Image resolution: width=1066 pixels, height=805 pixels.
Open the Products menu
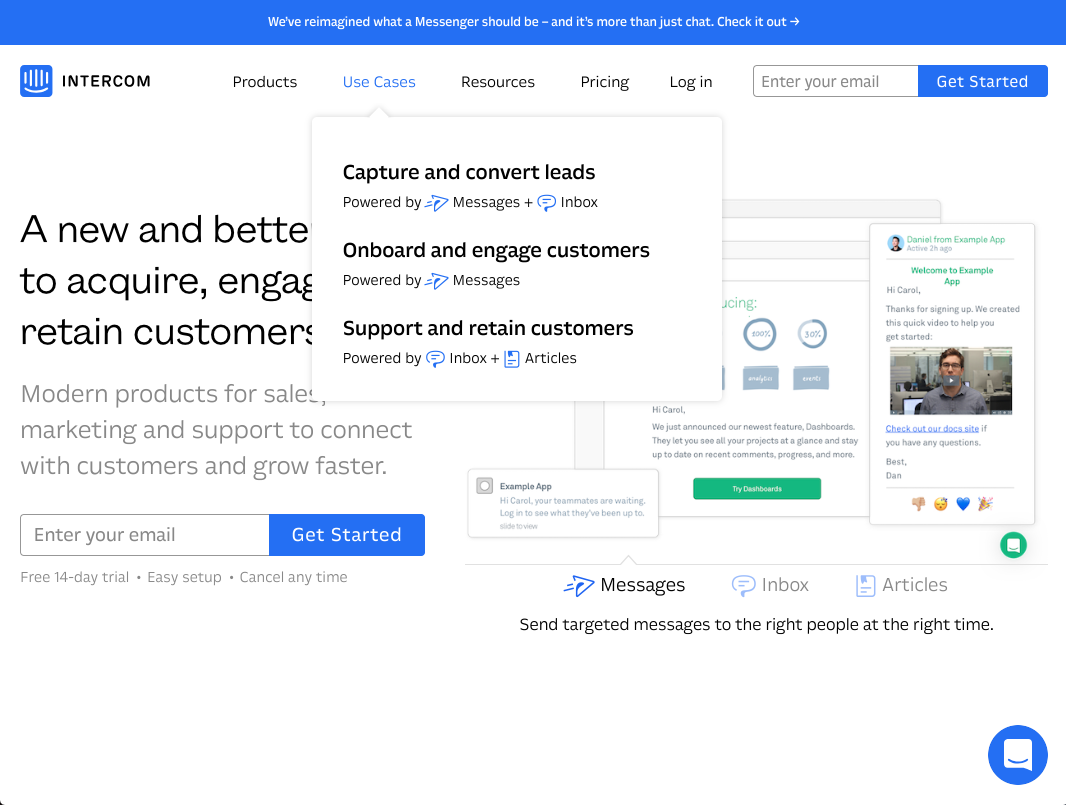[264, 82]
